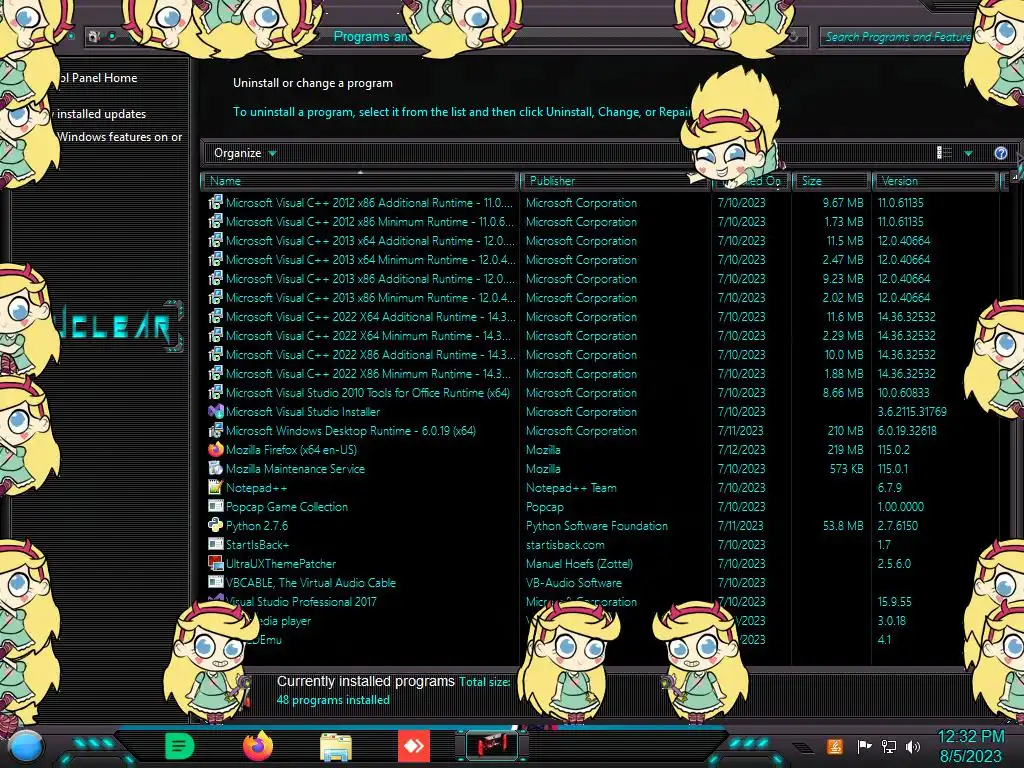Select Microsoft Visual C++ 2013 x64 Minimum Runtime

[370, 259]
